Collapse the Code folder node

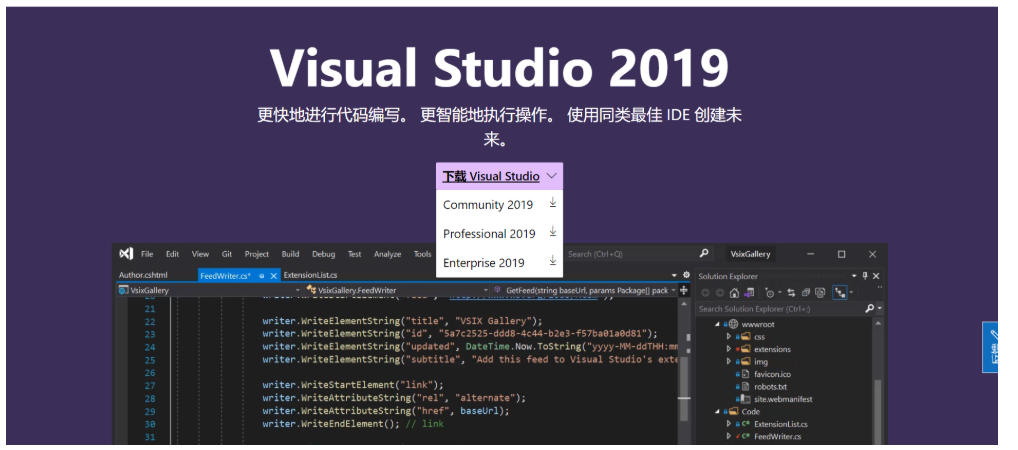click(717, 411)
